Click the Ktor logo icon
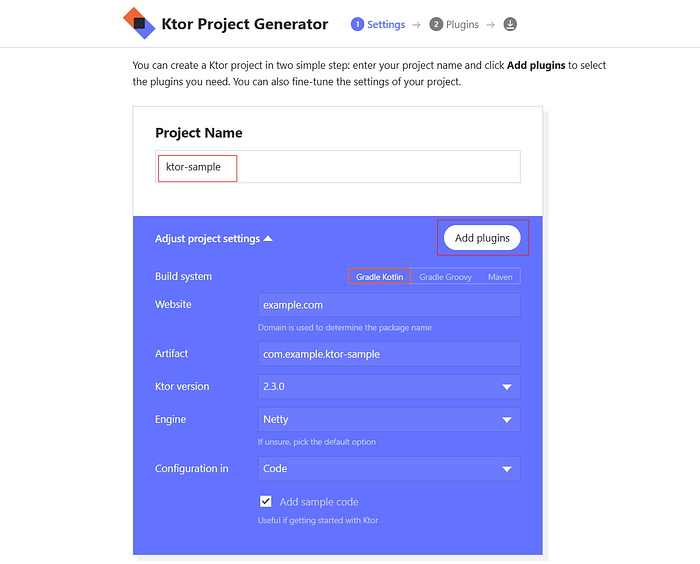Screen dimensions: 700x564 (x=139, y=23)
